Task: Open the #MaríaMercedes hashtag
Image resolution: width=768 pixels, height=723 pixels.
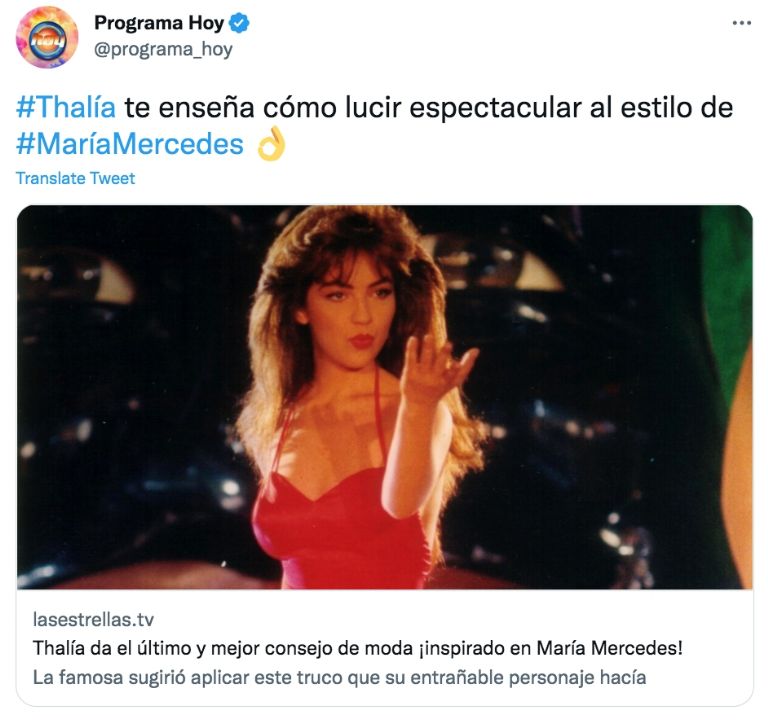Action: click(x=130, y=144)
